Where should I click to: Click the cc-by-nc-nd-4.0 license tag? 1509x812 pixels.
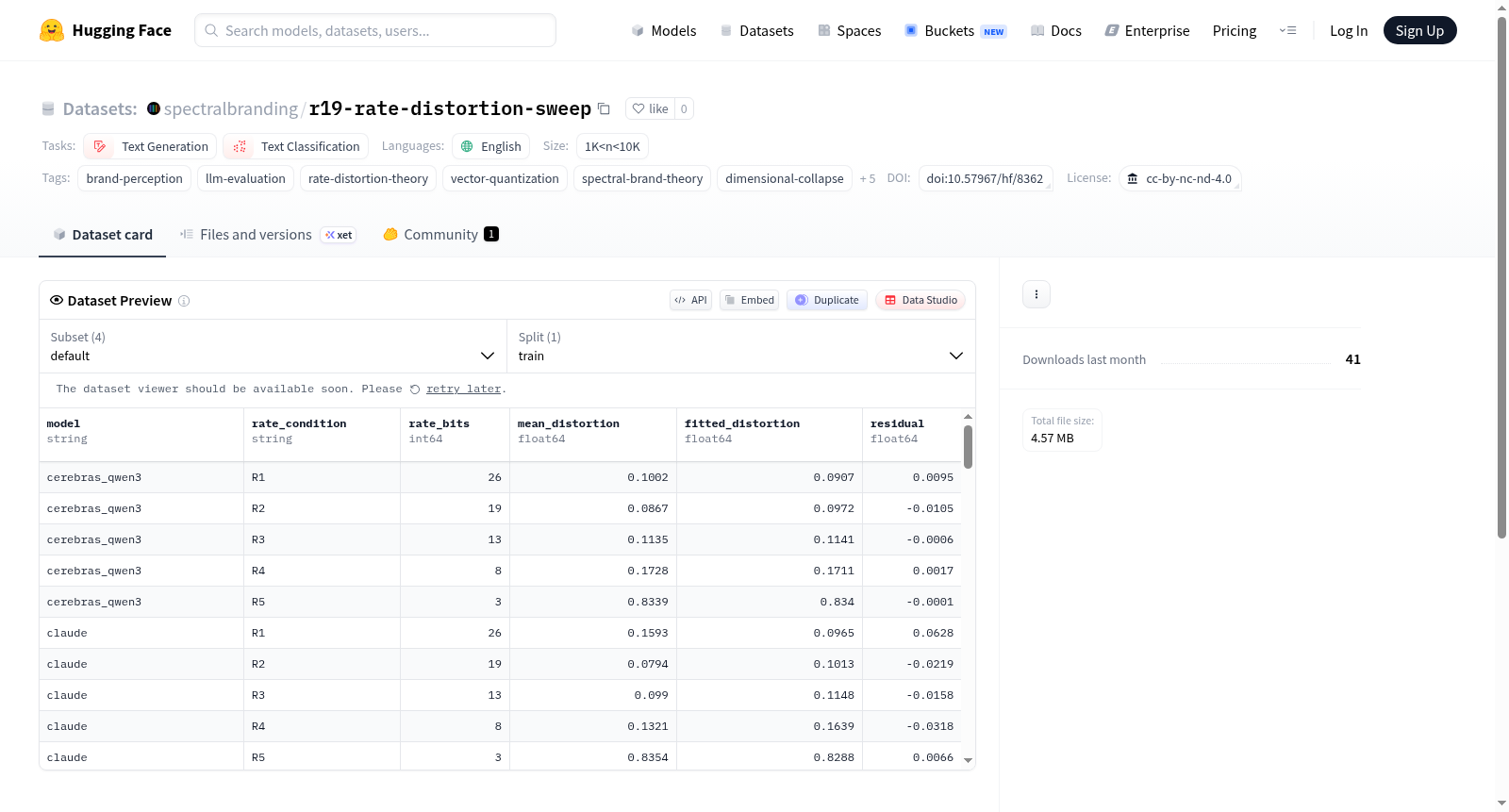[1180, 178]
